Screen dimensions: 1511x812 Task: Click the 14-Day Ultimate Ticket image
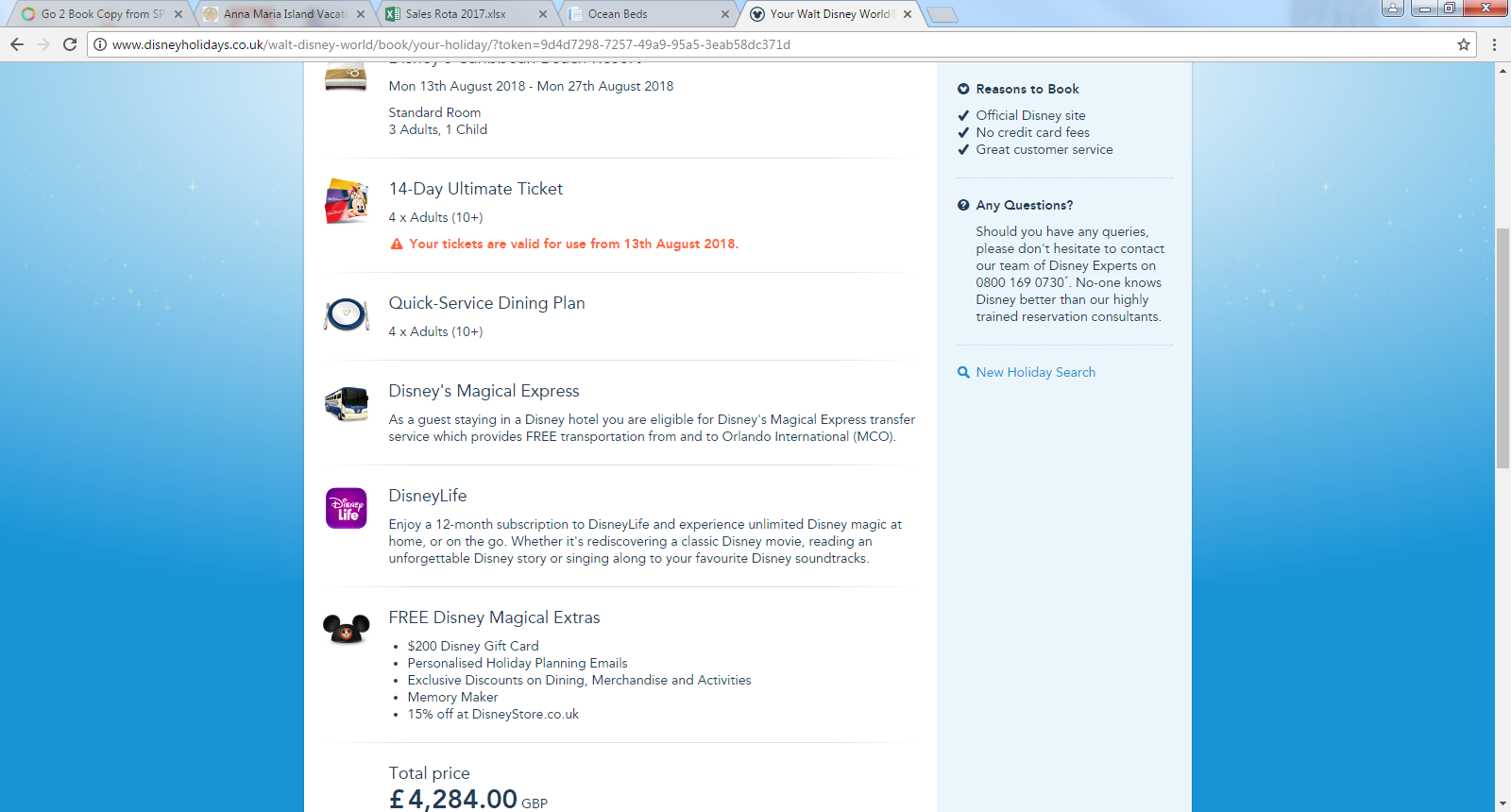point(347,201)
